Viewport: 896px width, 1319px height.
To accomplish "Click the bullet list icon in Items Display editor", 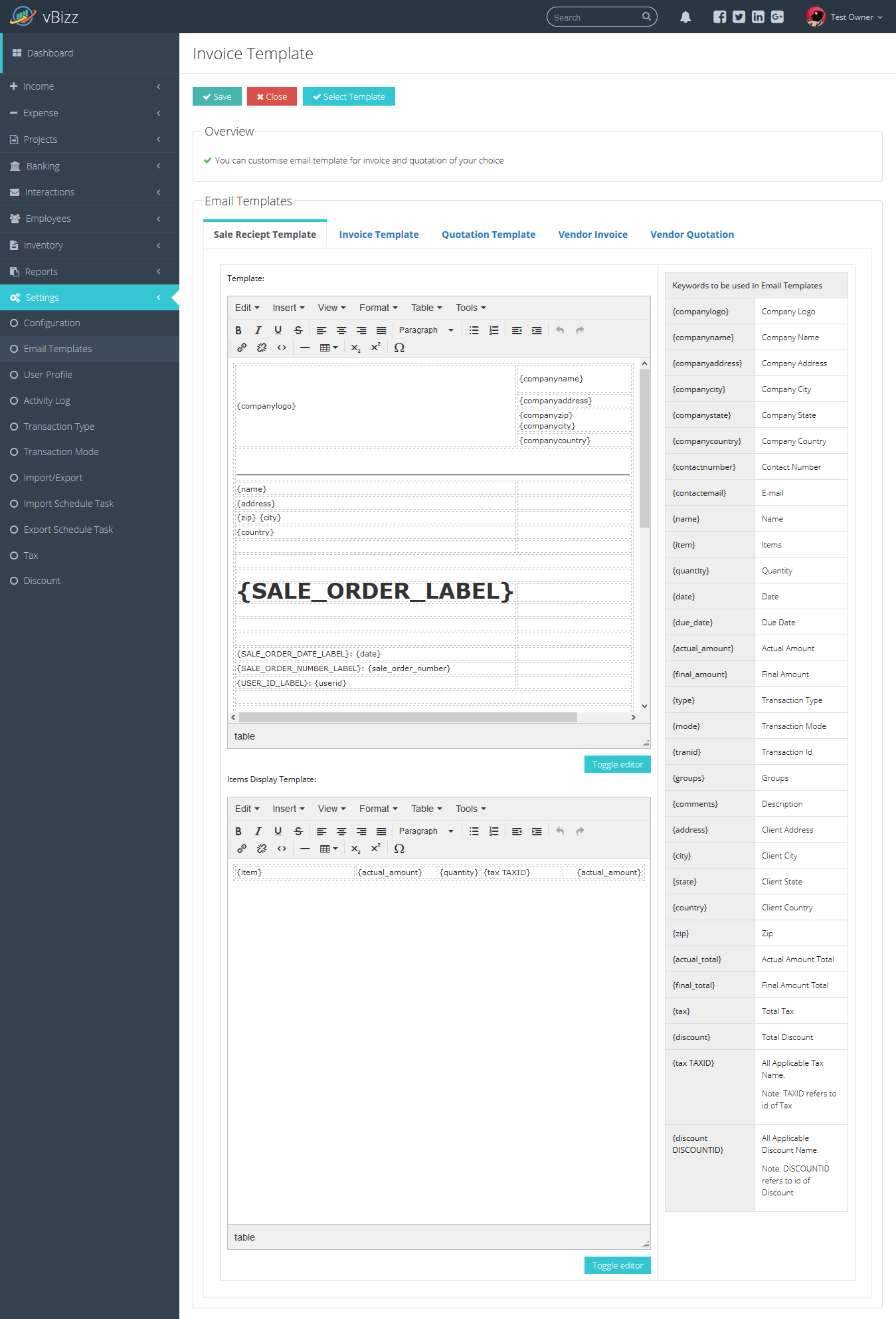I will (474, 831).
